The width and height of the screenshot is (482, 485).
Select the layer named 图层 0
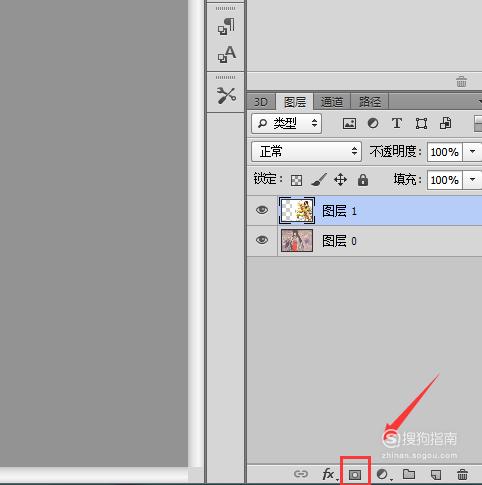coord(364,241)
